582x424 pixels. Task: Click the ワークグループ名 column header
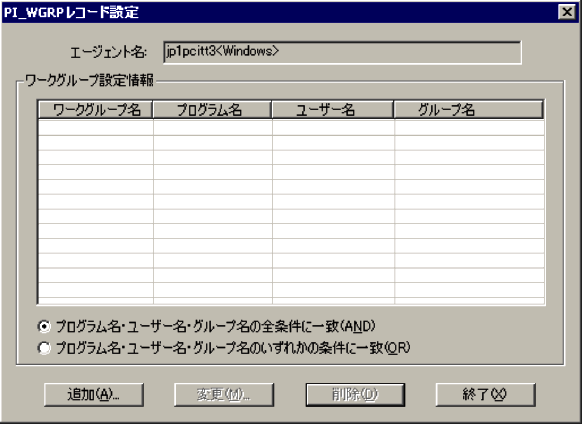click(x=96, y=110)
